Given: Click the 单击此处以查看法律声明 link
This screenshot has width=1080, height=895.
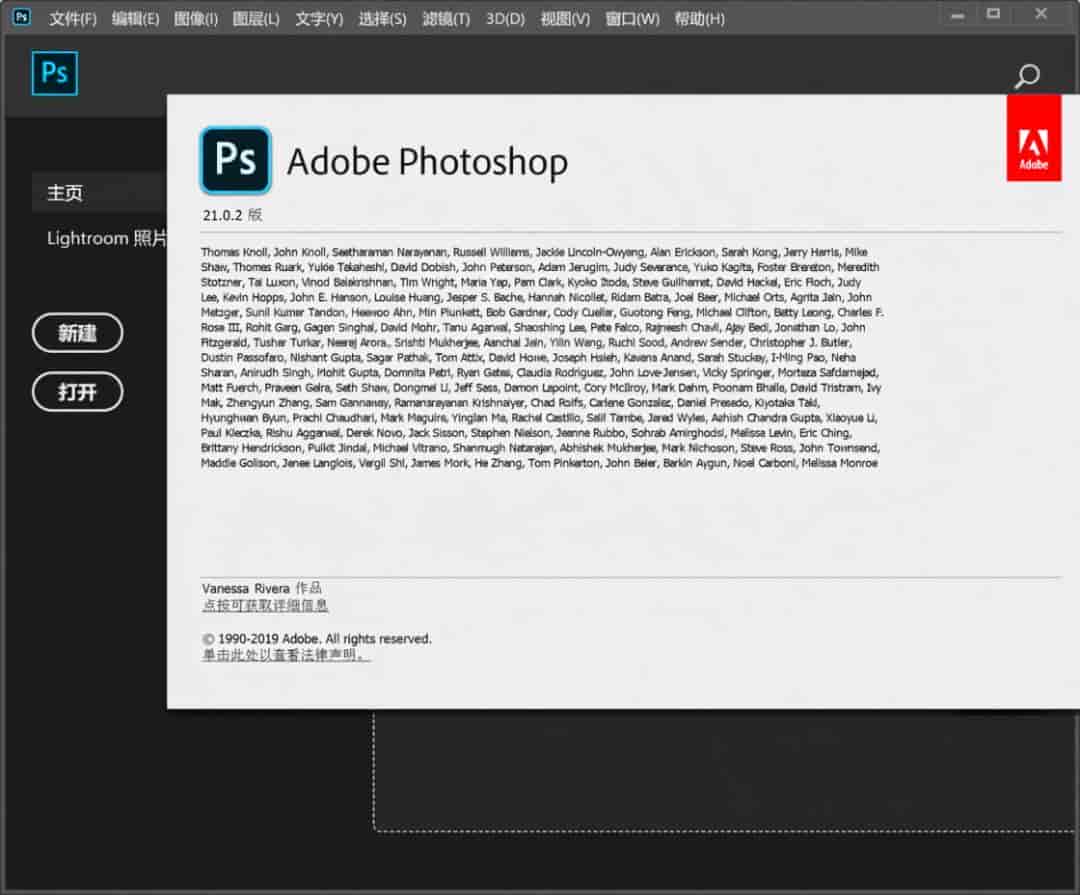Looking at the screenshot, I should tap(285, 655).
